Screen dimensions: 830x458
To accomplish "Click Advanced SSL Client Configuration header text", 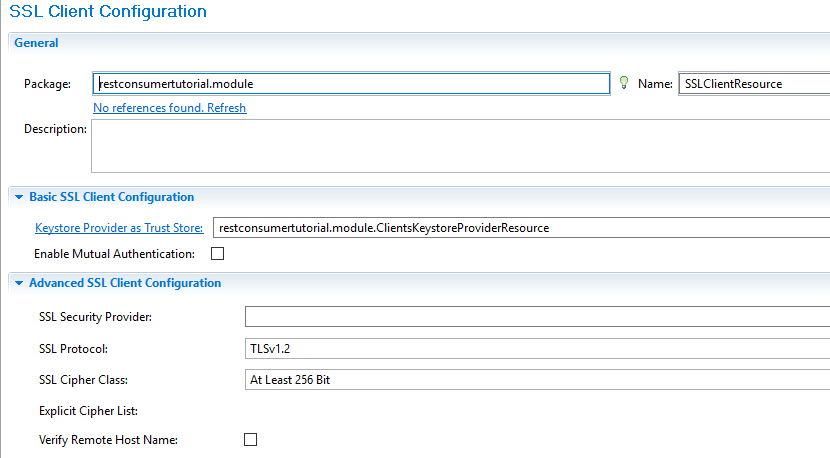I will 125,283.
